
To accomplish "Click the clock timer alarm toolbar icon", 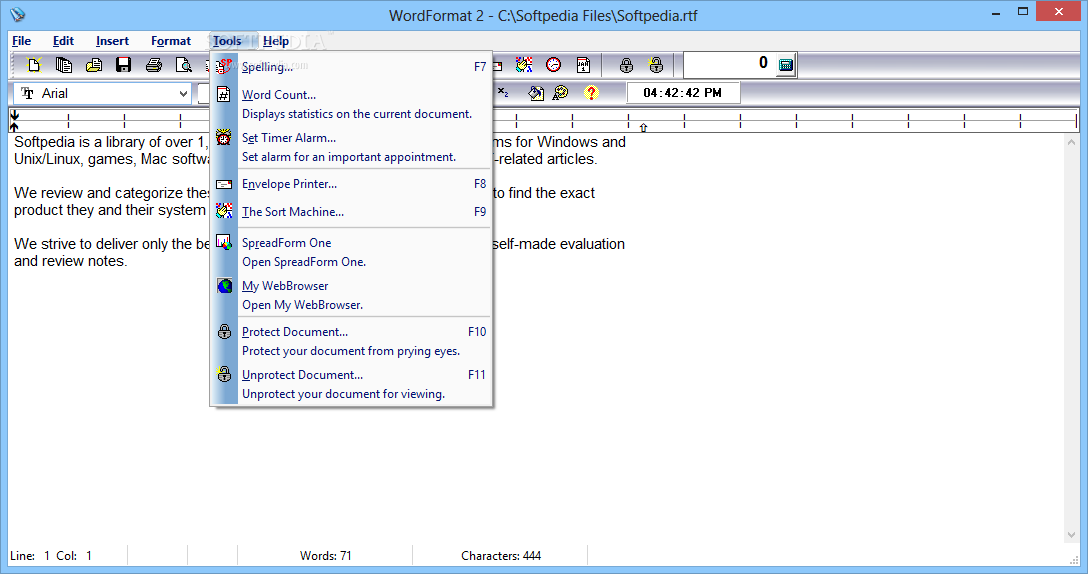I will (554, 65).
